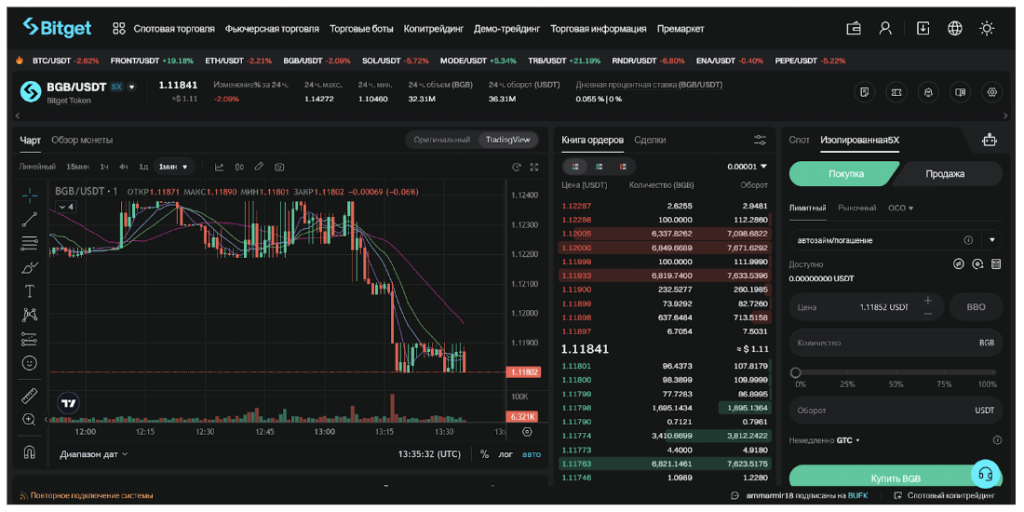Open customer support headset button
Image resolution: width=1024 pixels, height=512 pixels.
[986, 475]
